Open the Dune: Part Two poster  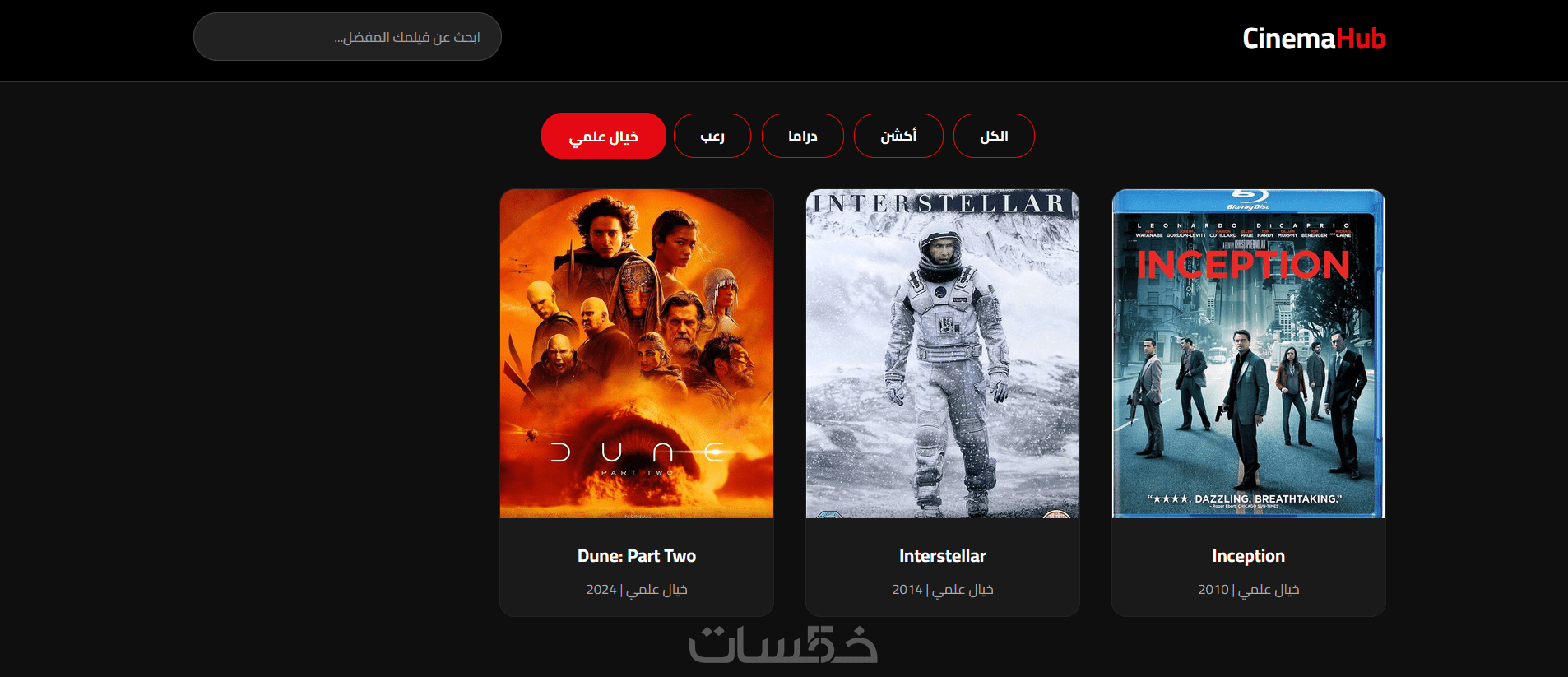click(637, 354)
